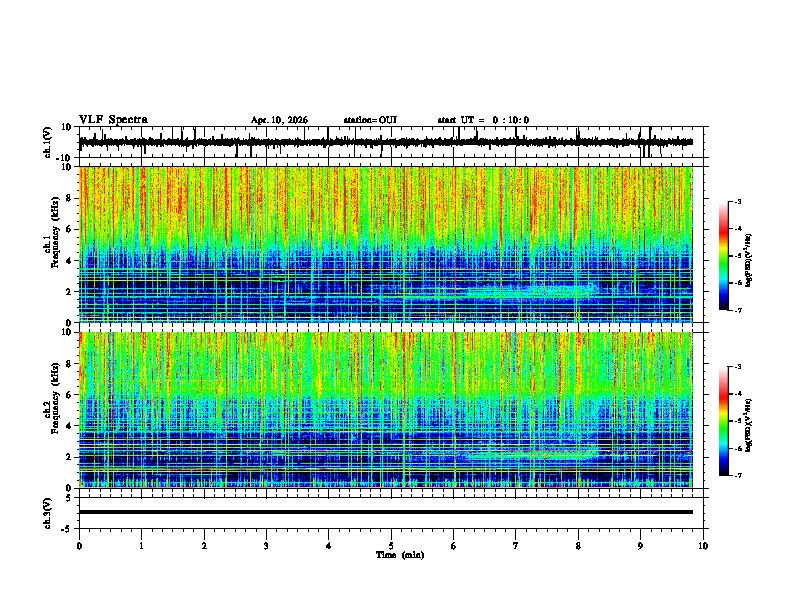Click the "8" kHz tick on ch.1 frequency axis
Image resolution: width=792 pixels, height=612 pixels.
click(69, 198)
